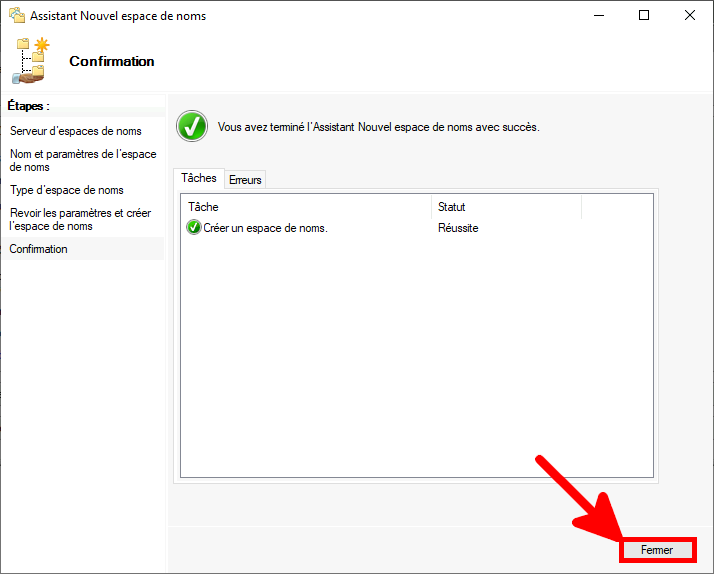Viewport: 714px width, 574px height.
Task: Select step Serveur d'espaces de noms
Action: click(x=76, y=131)
